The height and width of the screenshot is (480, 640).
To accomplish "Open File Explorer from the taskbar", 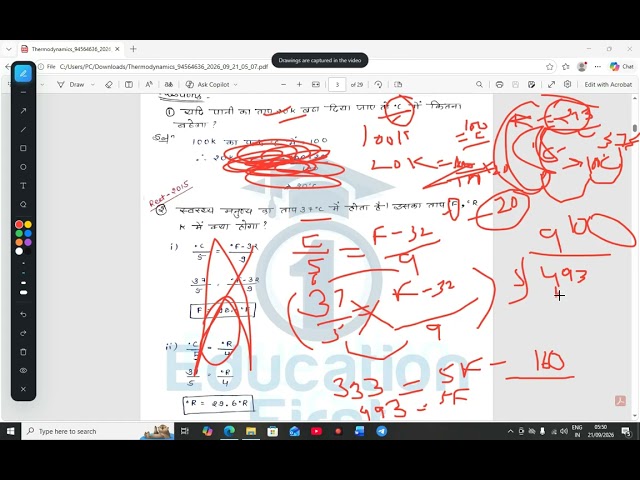I will (251, 431).
